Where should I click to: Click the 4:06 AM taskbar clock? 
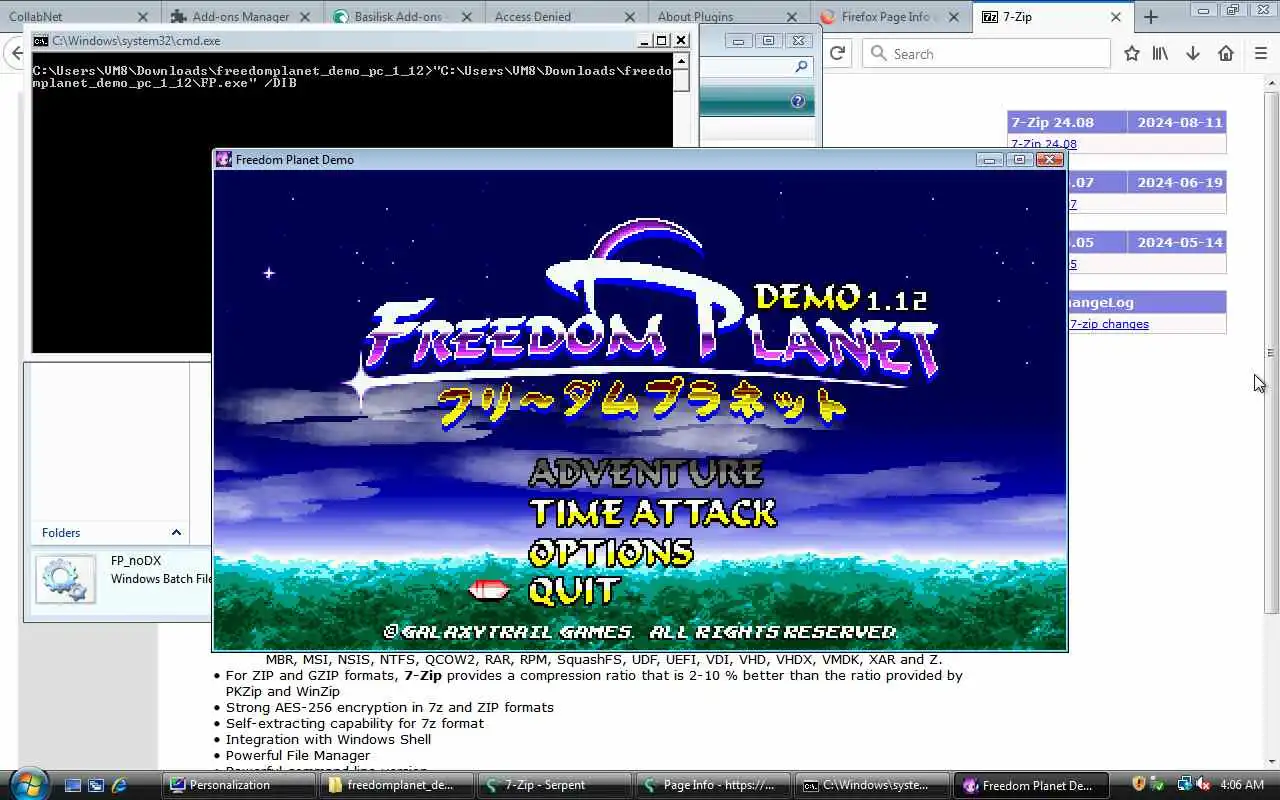pos(1242,785)
